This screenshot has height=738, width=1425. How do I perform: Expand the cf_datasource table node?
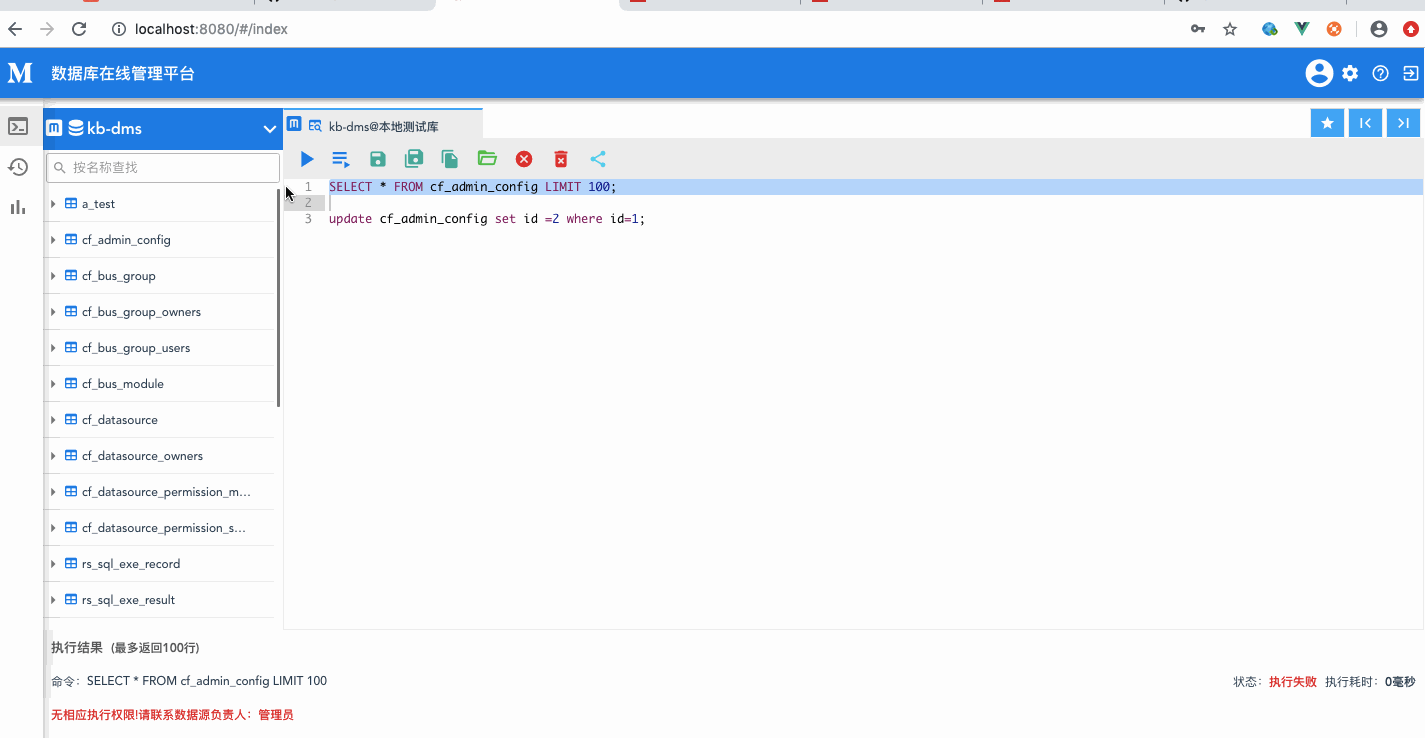[53, 420]
